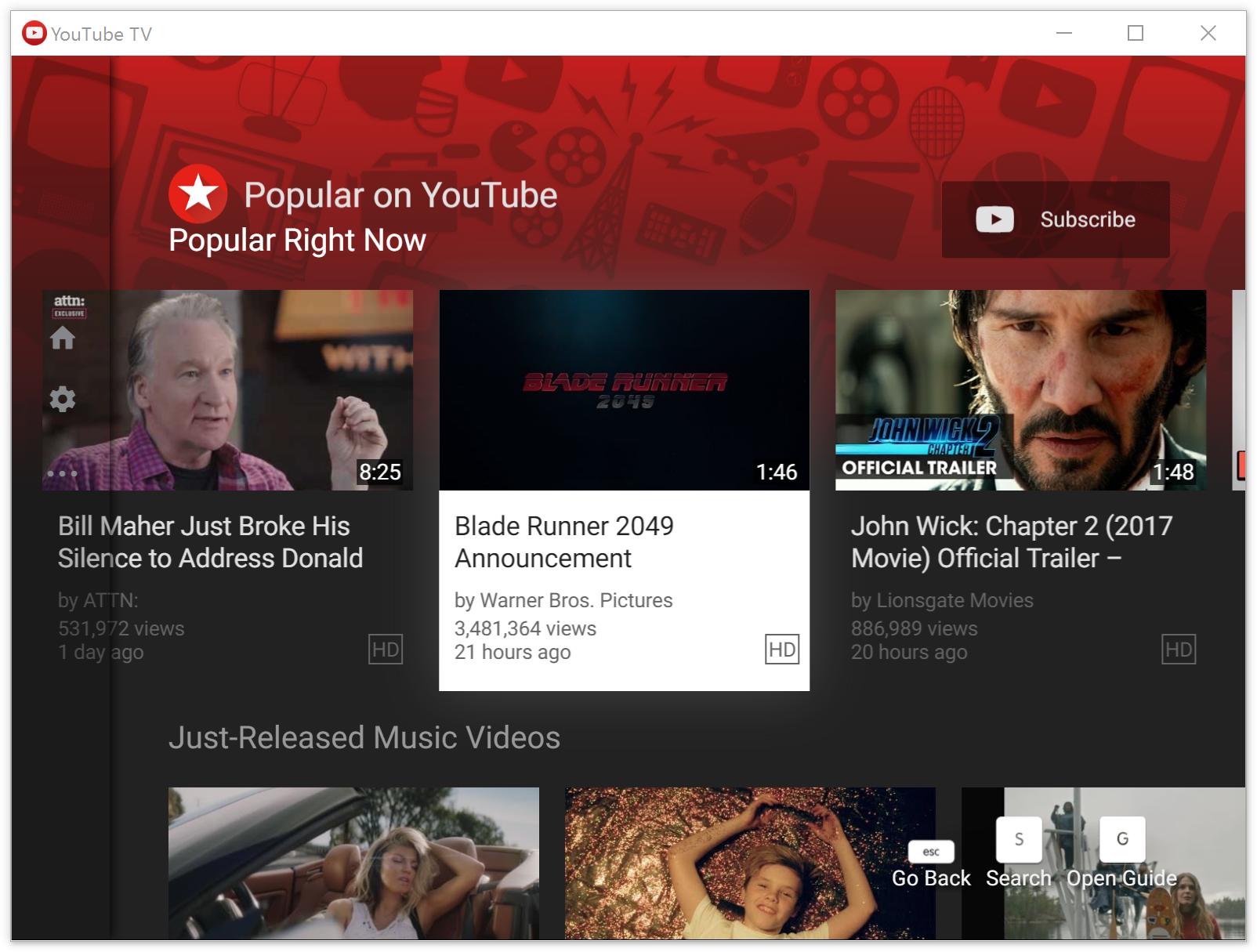This screenshot has height=952, width=1257.
Task: Click HD badge on Bill Maher video
Action: 386,649
